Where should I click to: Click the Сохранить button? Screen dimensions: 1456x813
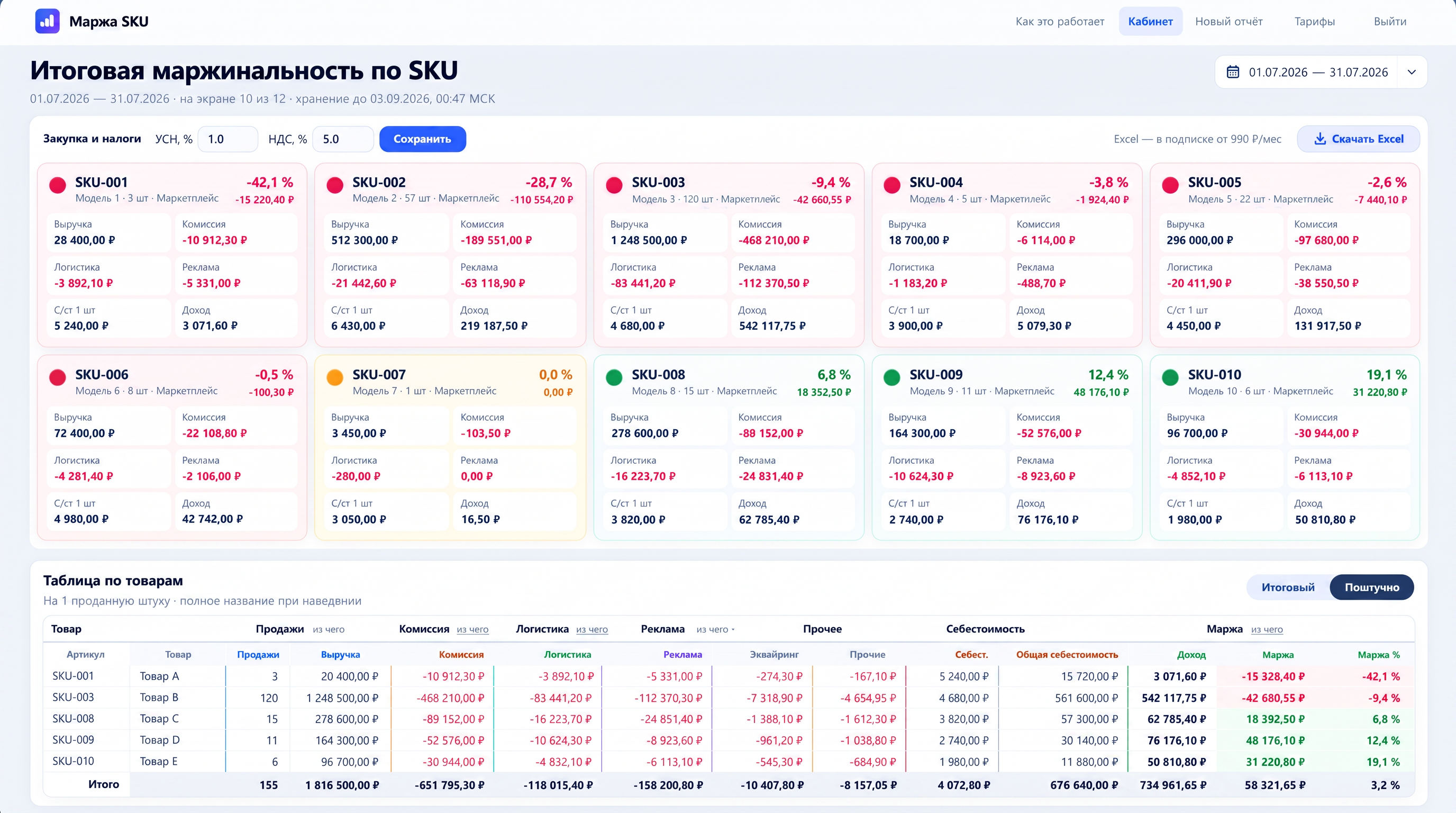pyautogui.click(x=422, y=139)
